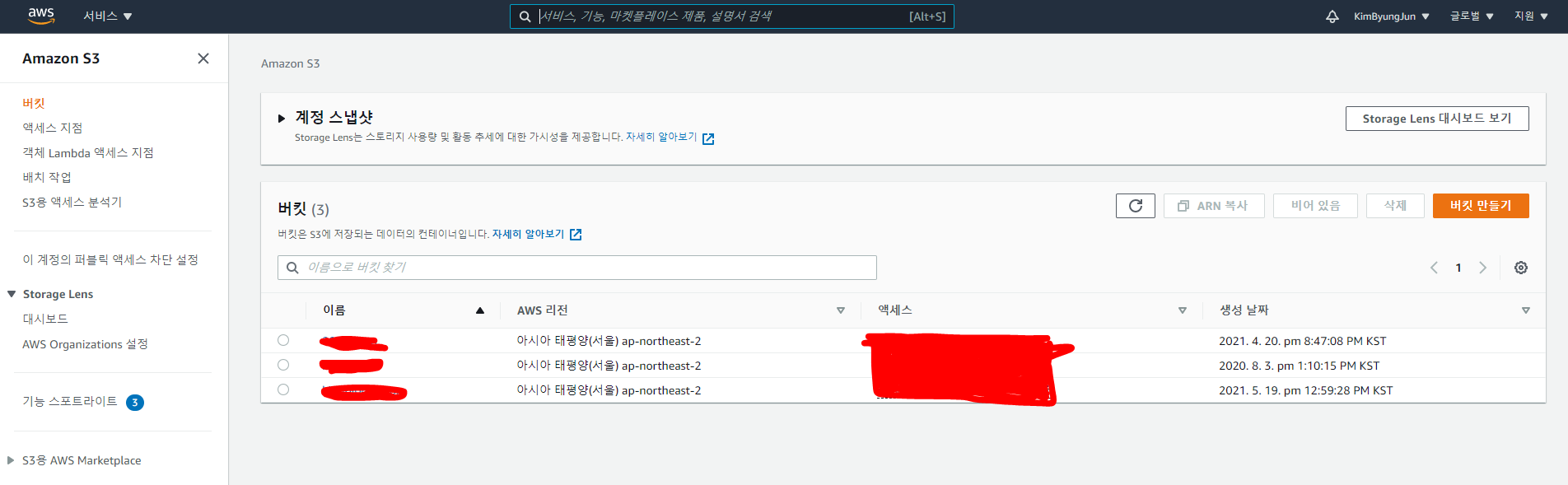The width and height of the screenshot is (1568, 485).
Task: Click date 2020. 8. 3. pm 1:10:15 PM KST
Action: click(x=1299, y=366)
